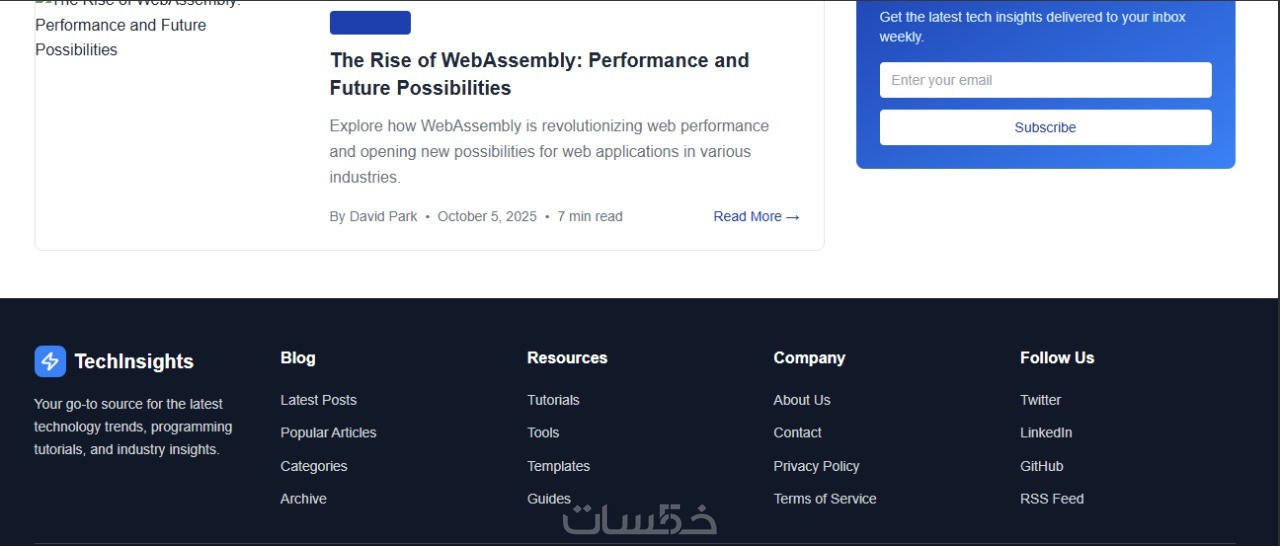Open Terms of Service link
The width and height of the screenshot is (1280, 546).
point(824,499)
